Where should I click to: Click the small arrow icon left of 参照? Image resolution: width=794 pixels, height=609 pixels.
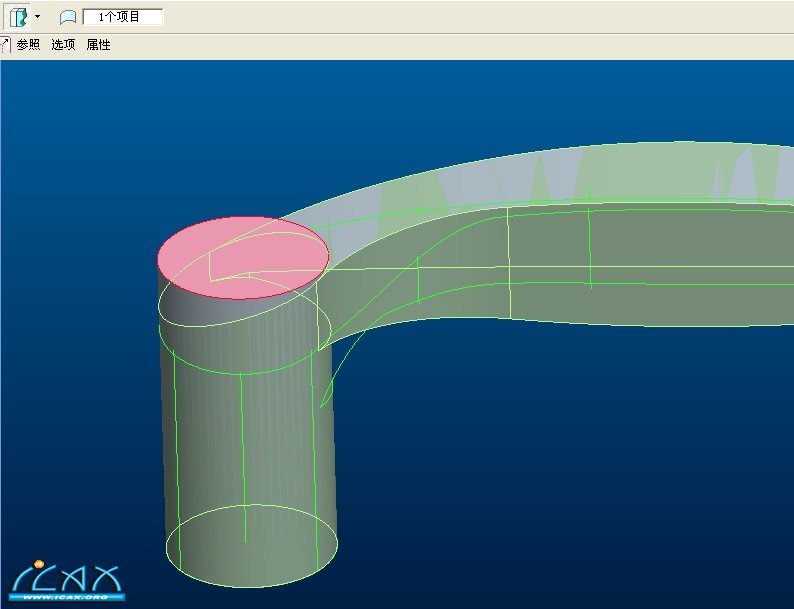pos(5,45)
